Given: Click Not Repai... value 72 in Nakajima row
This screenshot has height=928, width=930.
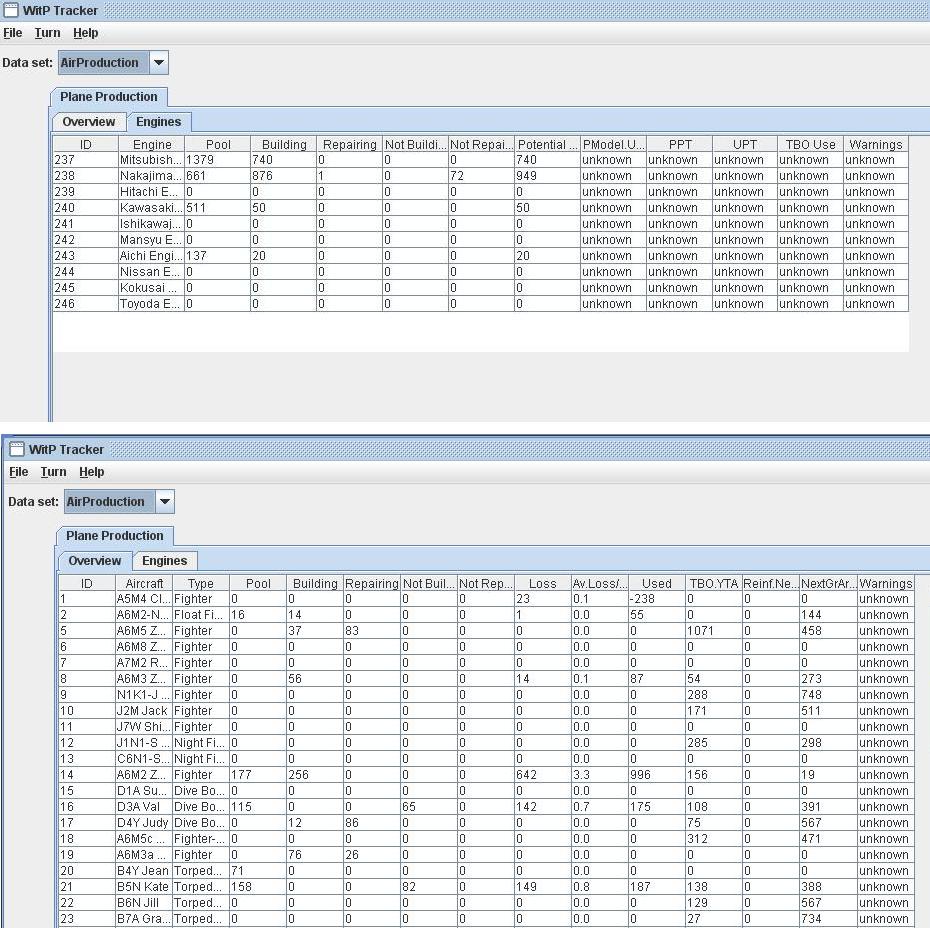Looking at the screenshot, I should click(481, 176).
